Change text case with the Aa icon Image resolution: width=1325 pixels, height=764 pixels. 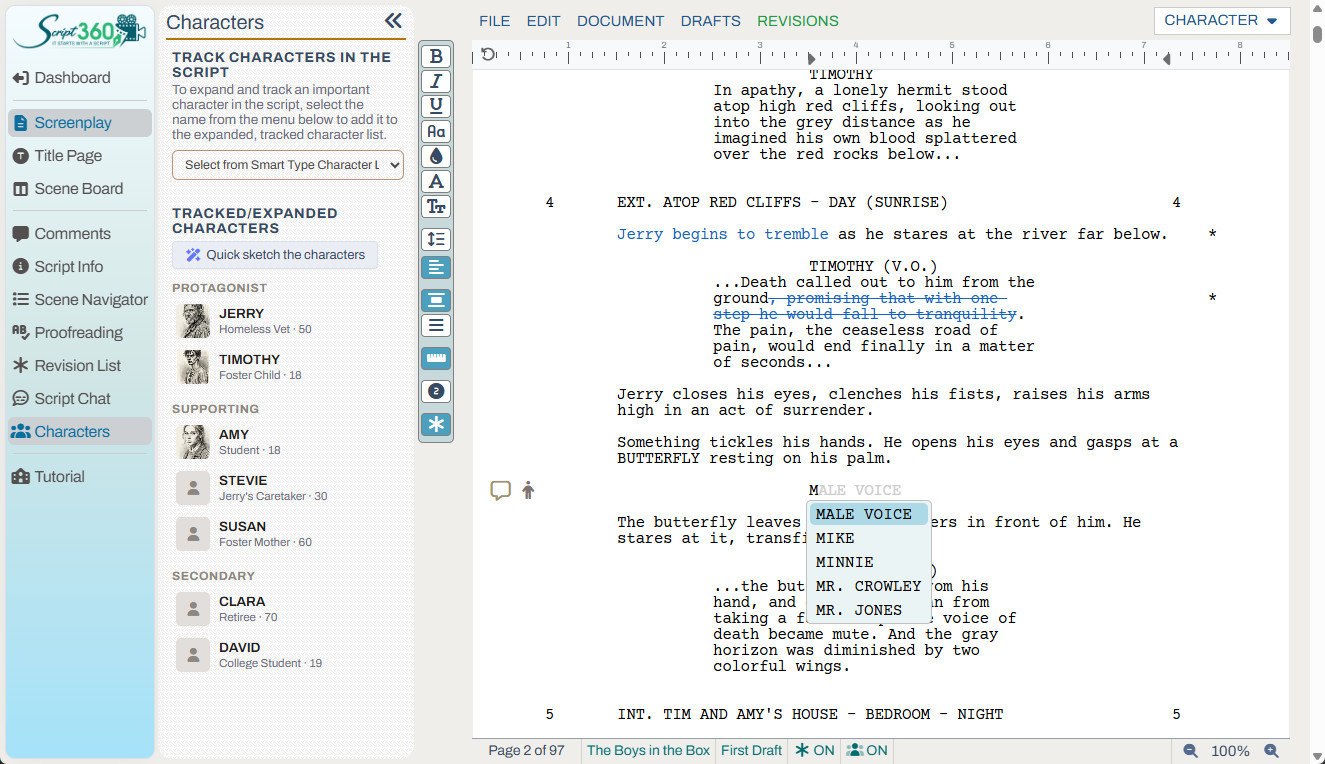pos(435,131)
